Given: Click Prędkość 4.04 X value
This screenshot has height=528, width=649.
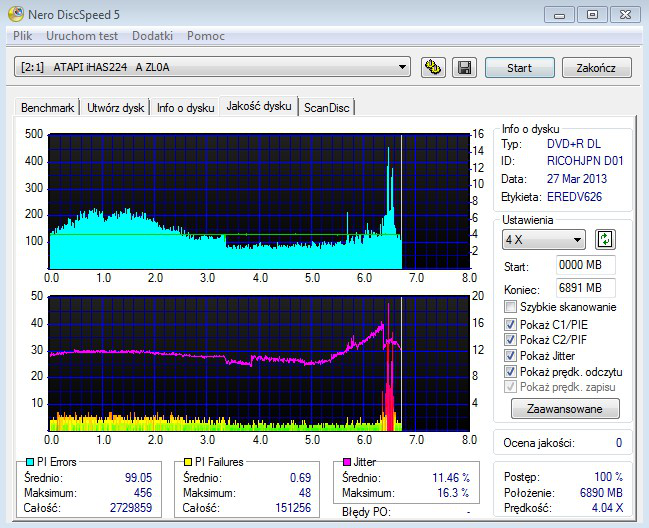Looking at the screenshot, I should pos(607,508).
